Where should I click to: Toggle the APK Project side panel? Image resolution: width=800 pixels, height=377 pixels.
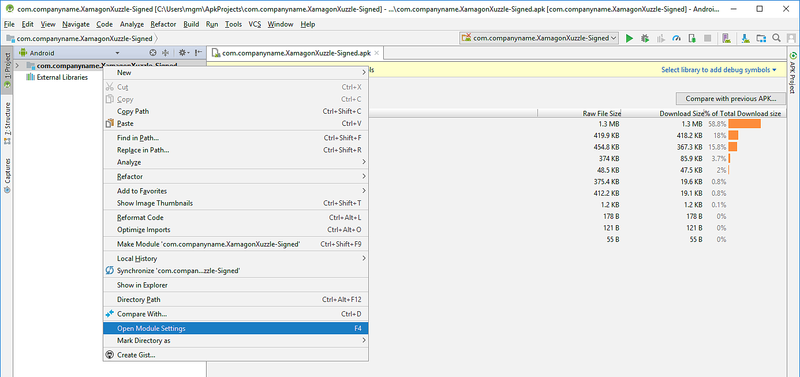pyautogui.click(x=793, y=72)
